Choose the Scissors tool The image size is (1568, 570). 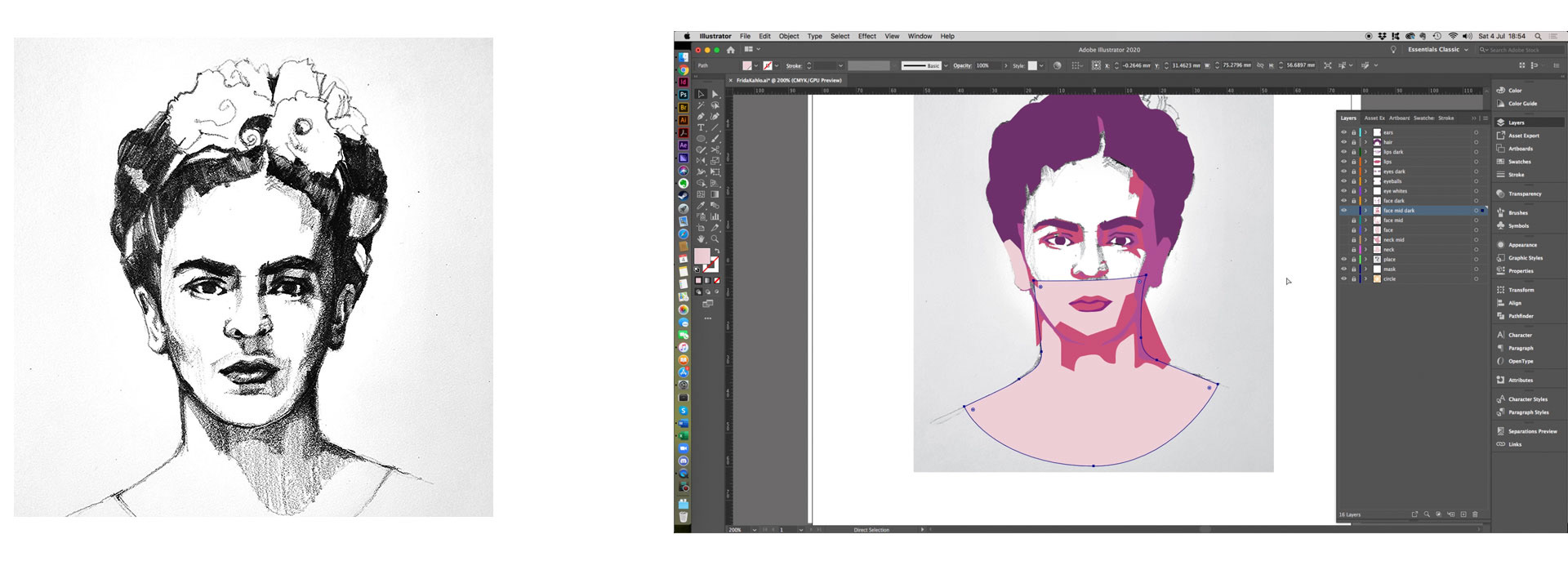(x=715, y=150)
